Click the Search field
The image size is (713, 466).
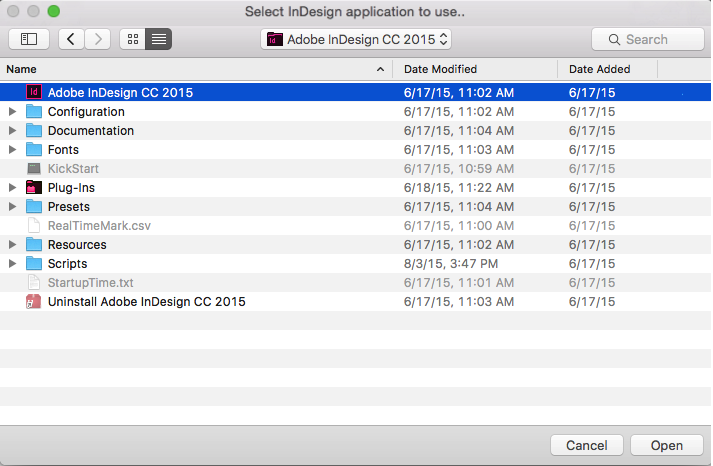pos(648,40)
